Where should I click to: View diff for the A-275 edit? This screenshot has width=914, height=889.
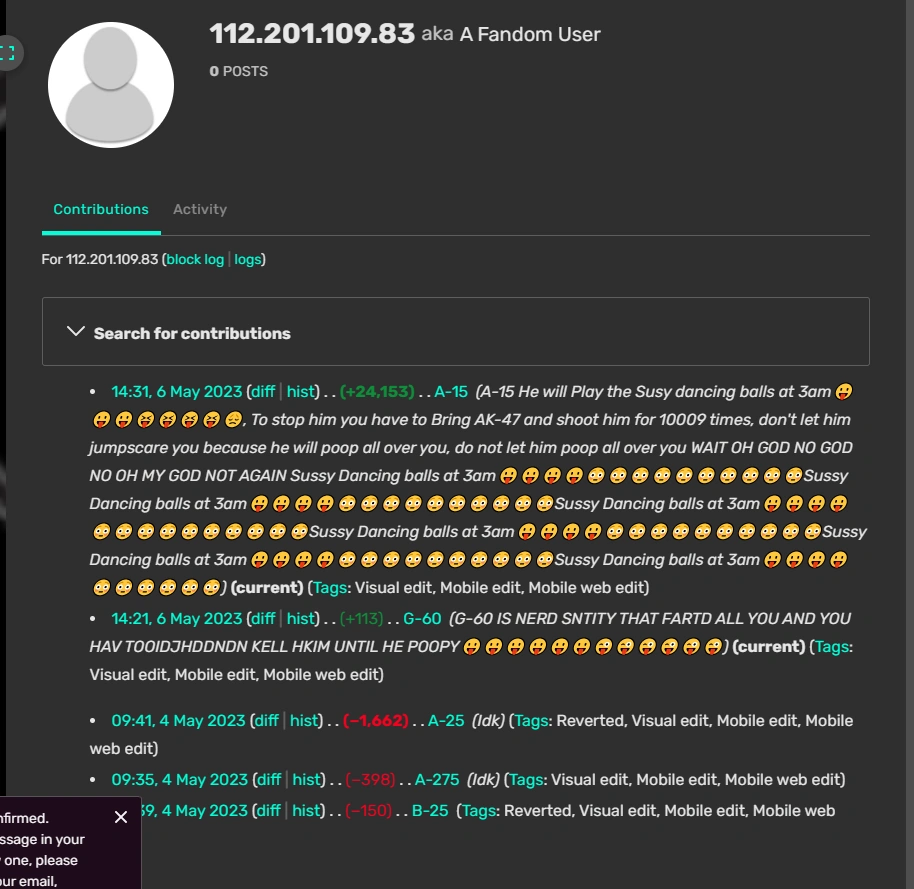point(267,780)
